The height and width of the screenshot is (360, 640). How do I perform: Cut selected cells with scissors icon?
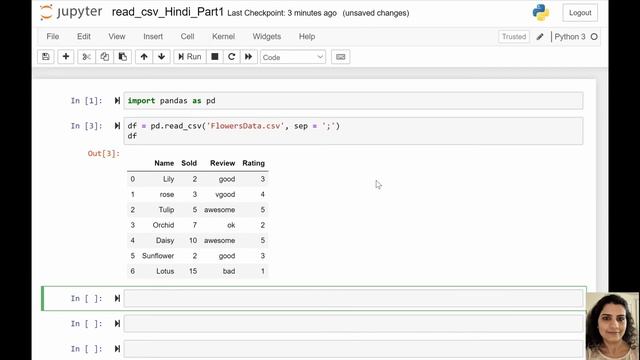(x=86, y=57)
